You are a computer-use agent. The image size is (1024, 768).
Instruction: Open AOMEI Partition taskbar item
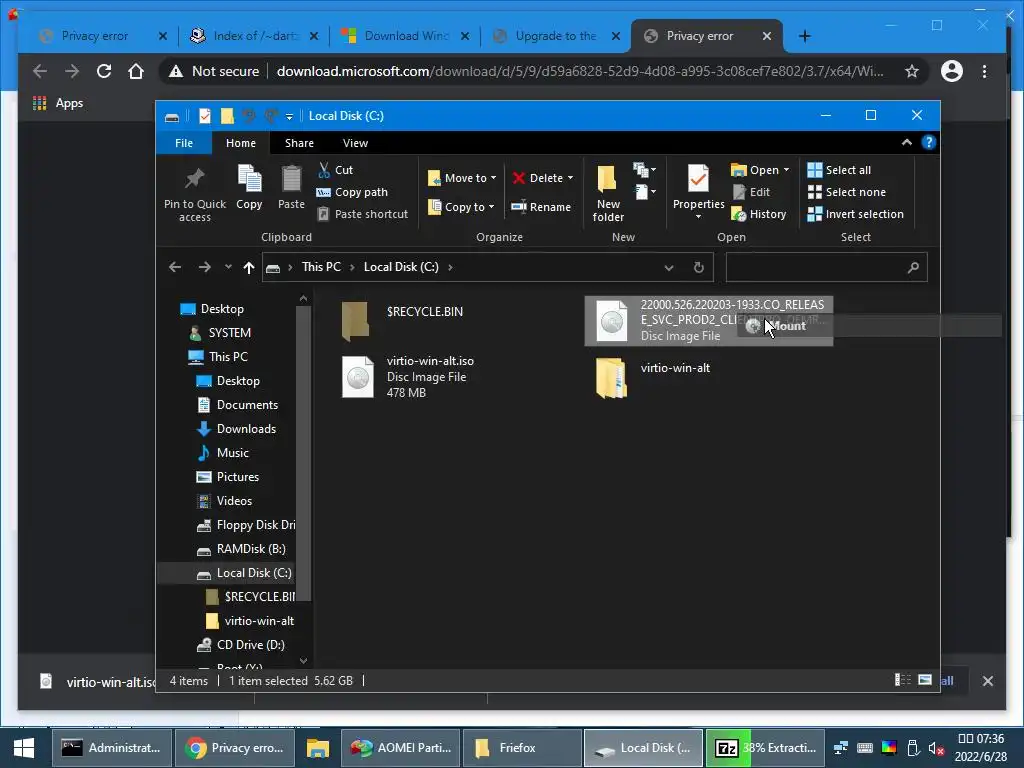coord(400,748)
